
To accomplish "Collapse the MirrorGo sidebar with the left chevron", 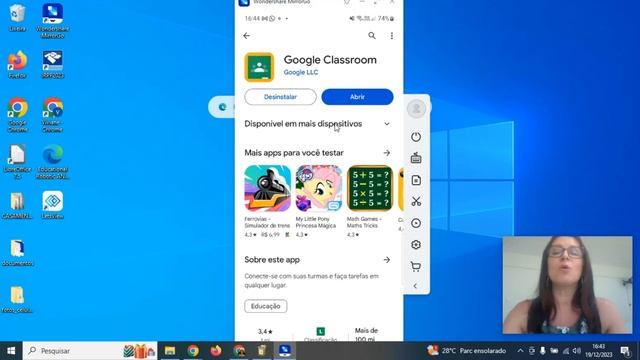I will click(415, 286).
